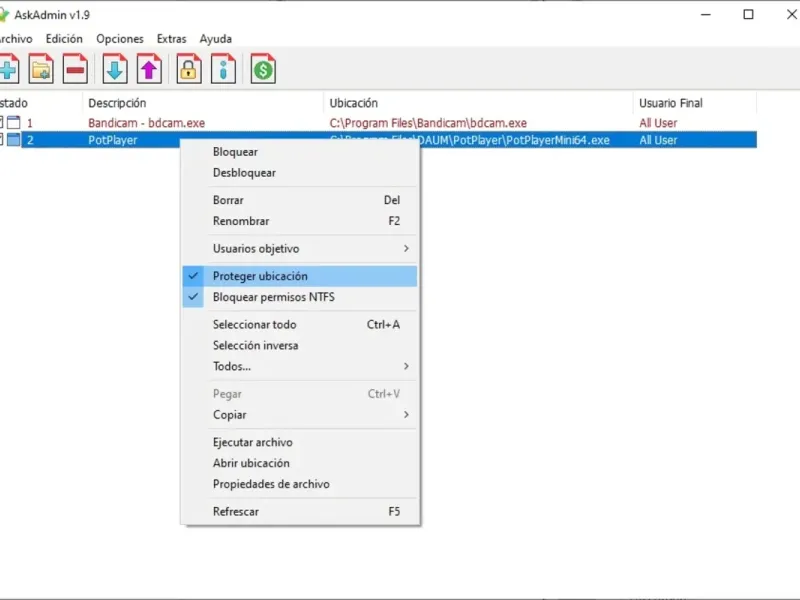Click the blue info icon in toolbar
This screenshot has height=600, width=800.
(x=223, y=69)
